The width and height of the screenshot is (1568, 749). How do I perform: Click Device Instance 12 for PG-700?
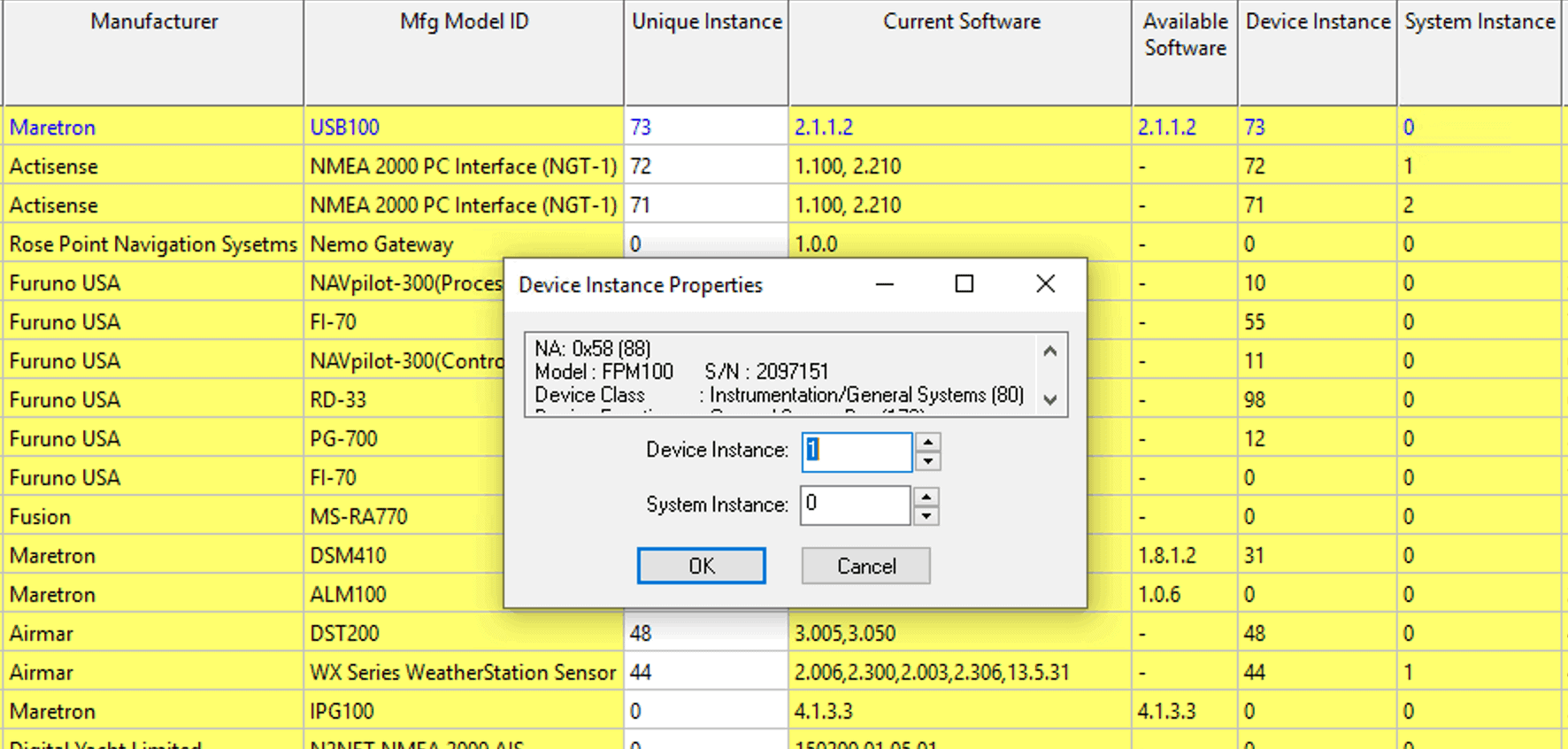[x=1318, y=438]
